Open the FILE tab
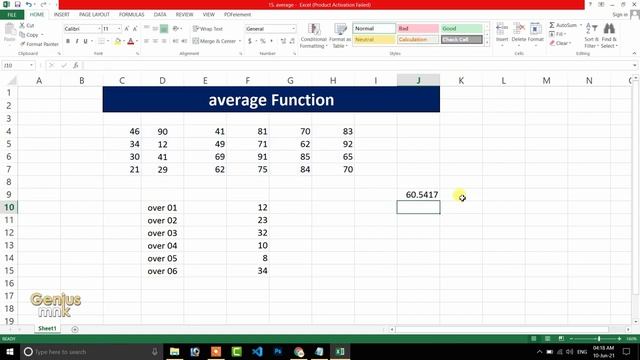This screenshot has width=640, height=360. pyautogui.click(x=12, y=15)
